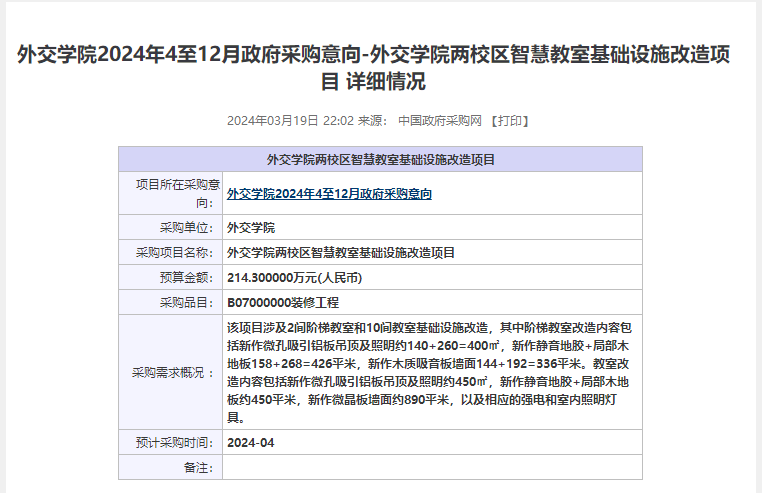This screenshot has height=493, width=762.
Task: Select the project name value in 采购项目名称 row
Action: 341,252
